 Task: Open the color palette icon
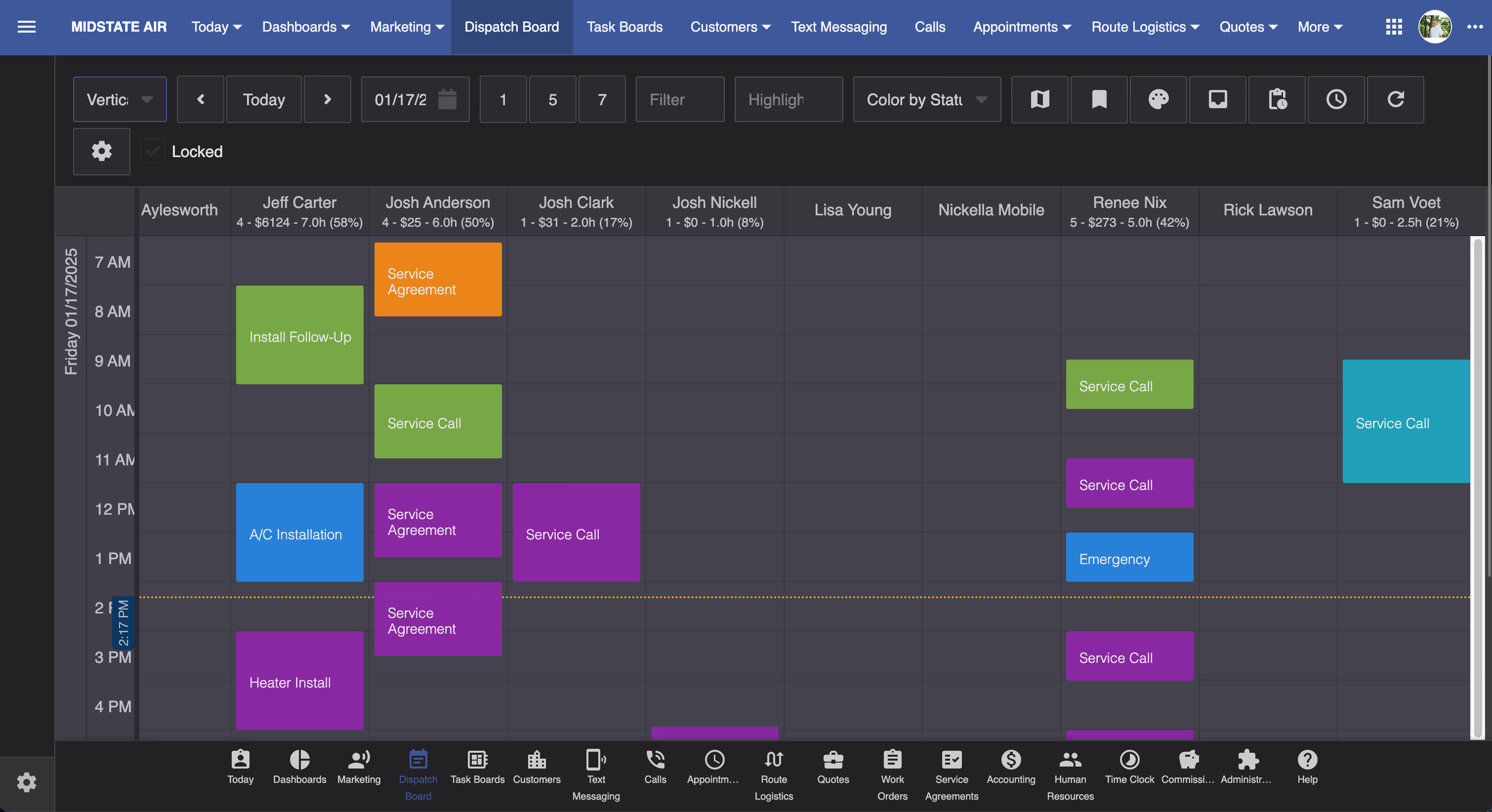point(1158,100)
